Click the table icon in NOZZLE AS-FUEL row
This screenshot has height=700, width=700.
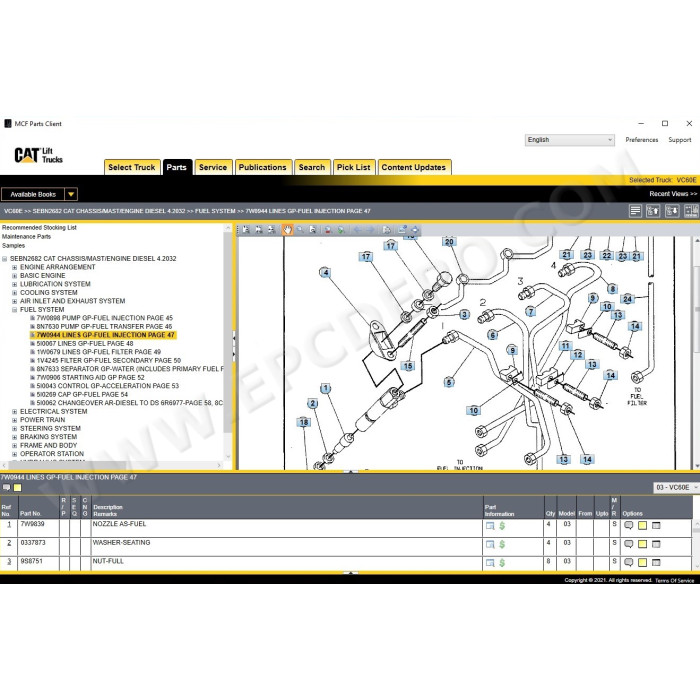656,525
